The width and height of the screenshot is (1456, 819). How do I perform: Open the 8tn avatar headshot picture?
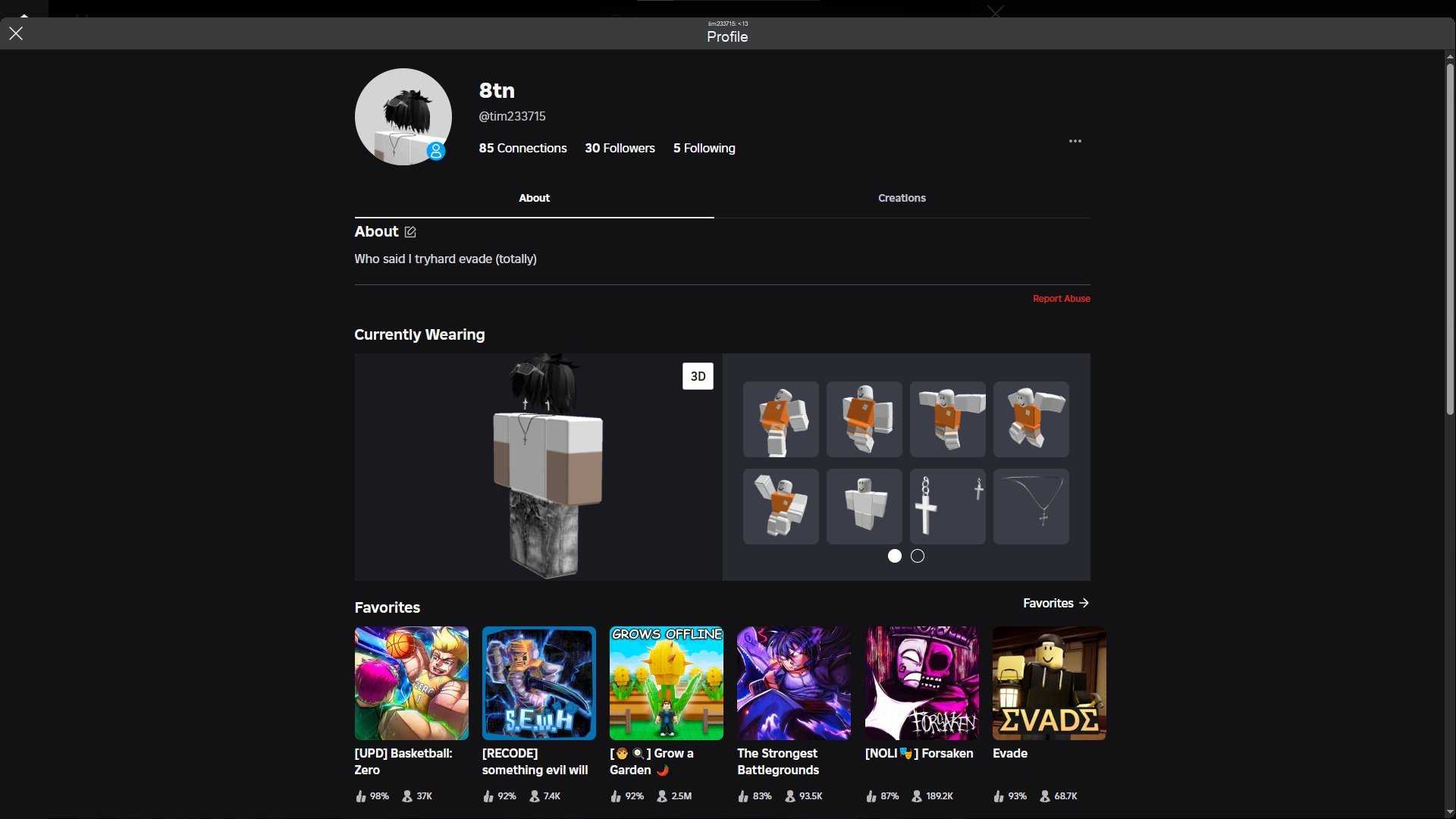click(403, 117)
